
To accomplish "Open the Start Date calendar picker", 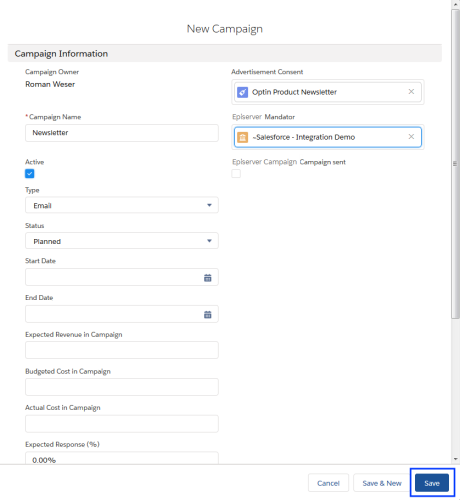I will [207, 277].
